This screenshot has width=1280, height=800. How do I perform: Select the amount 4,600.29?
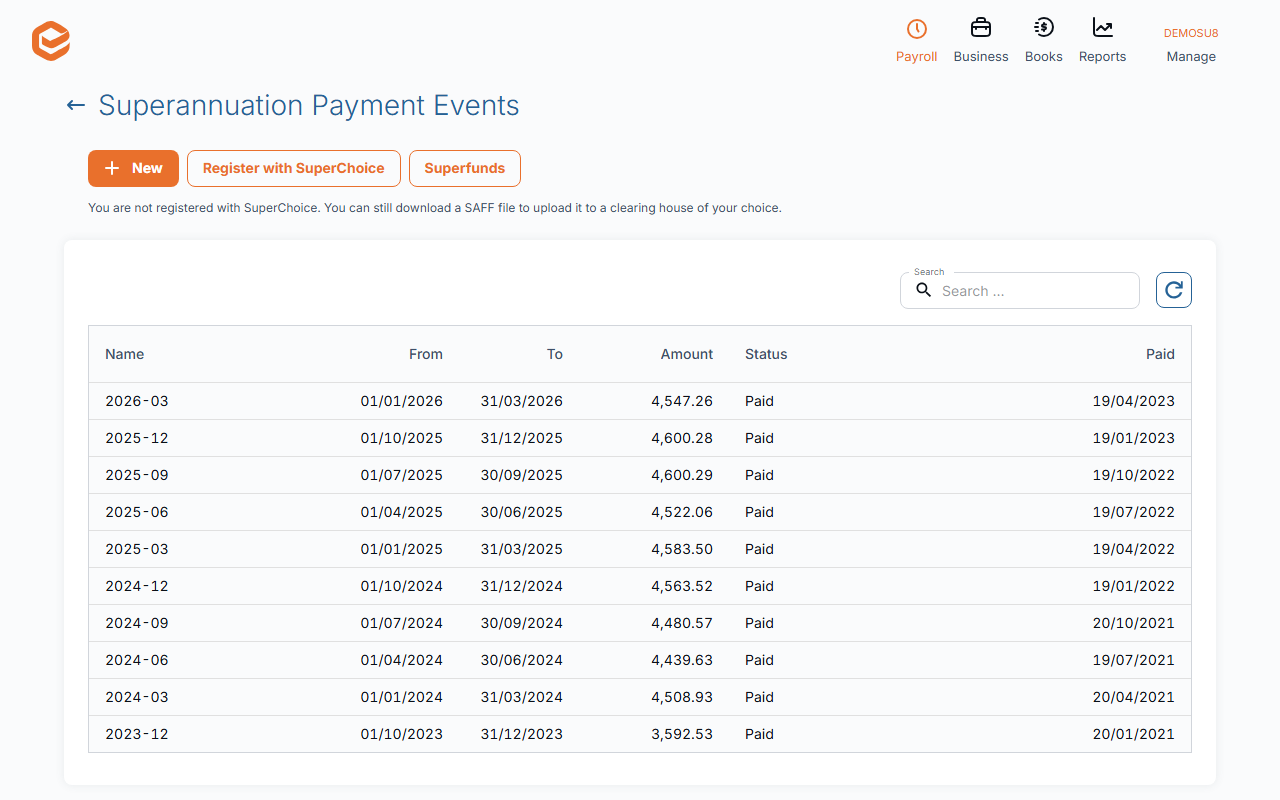click(x=682, y=475)
